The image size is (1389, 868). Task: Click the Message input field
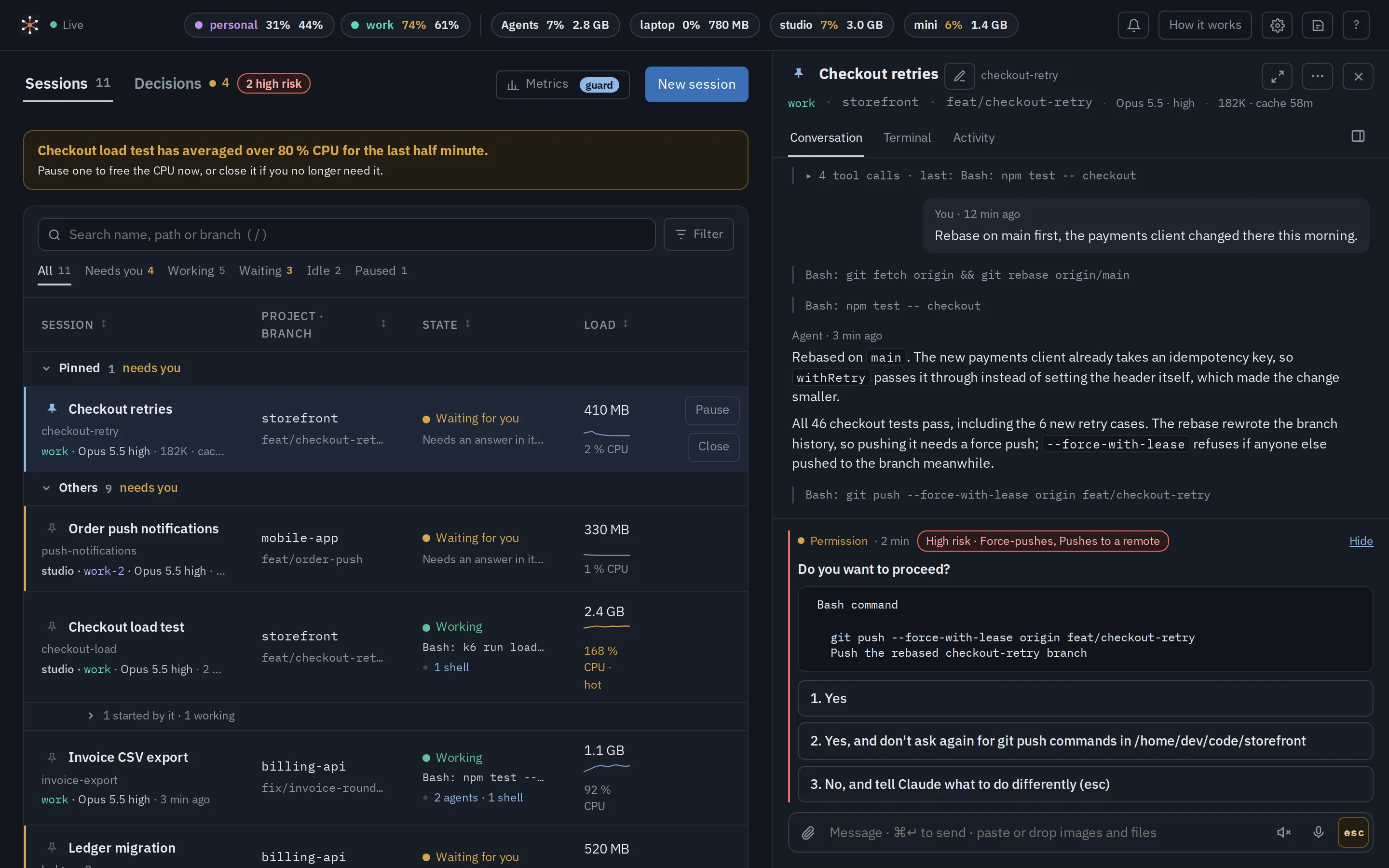pos(1045,832)
